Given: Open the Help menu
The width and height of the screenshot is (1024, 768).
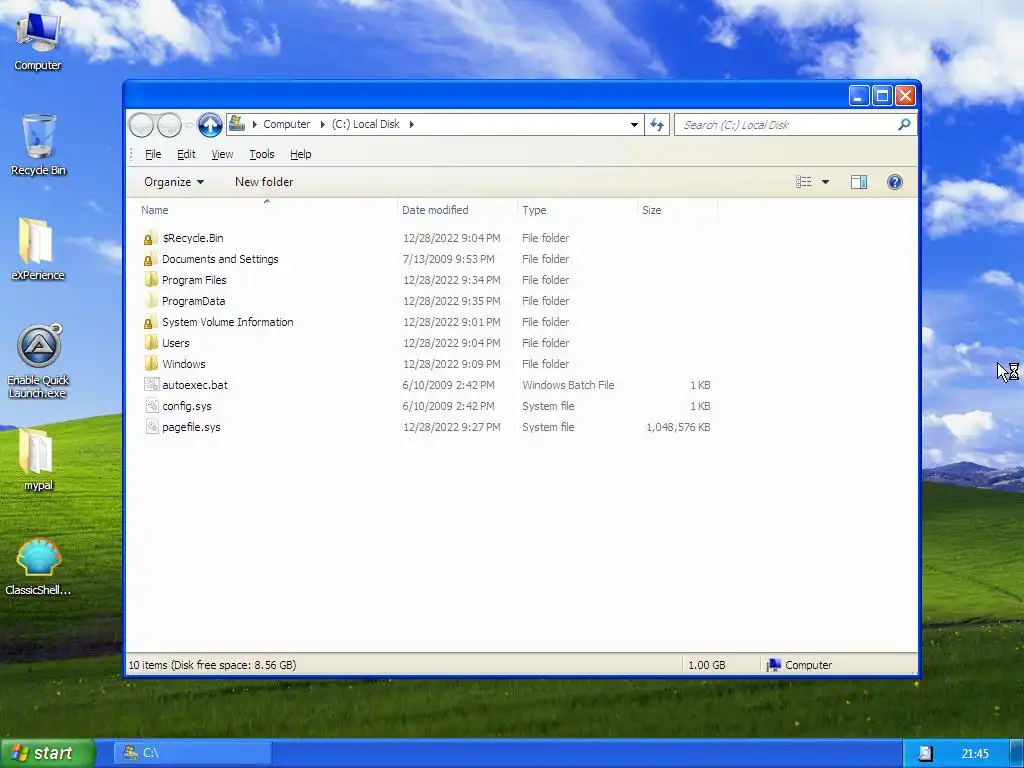Looking at the screenshot, I should click(300, 154).
